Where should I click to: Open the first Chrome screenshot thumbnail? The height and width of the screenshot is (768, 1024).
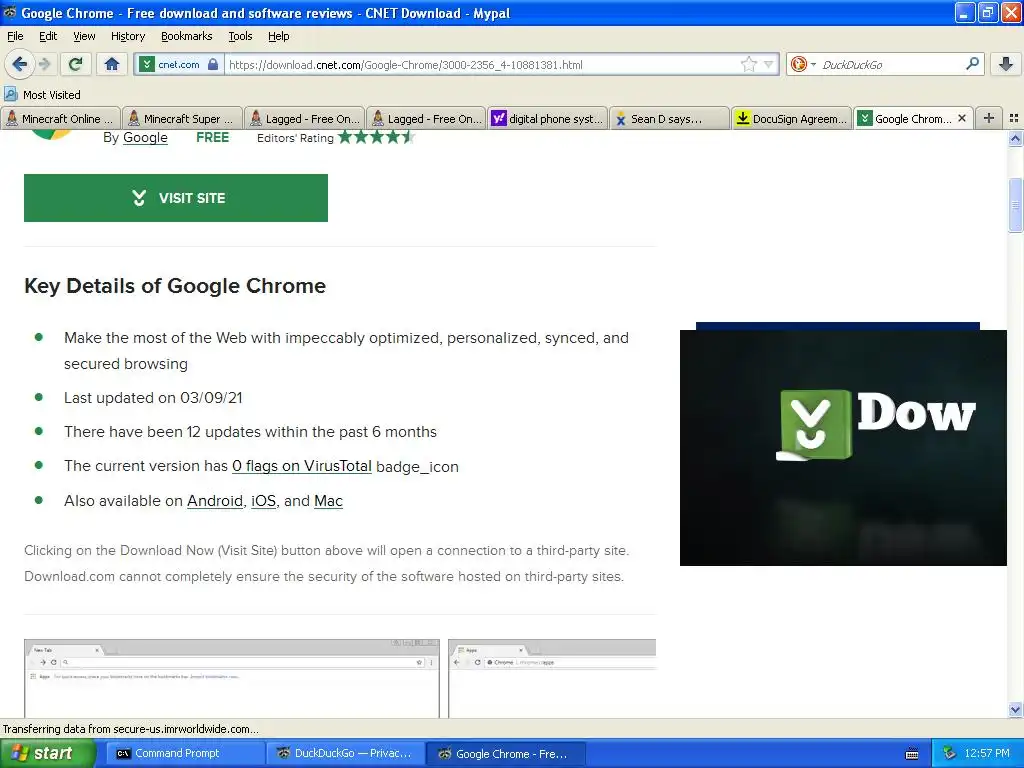pos(232,678)
